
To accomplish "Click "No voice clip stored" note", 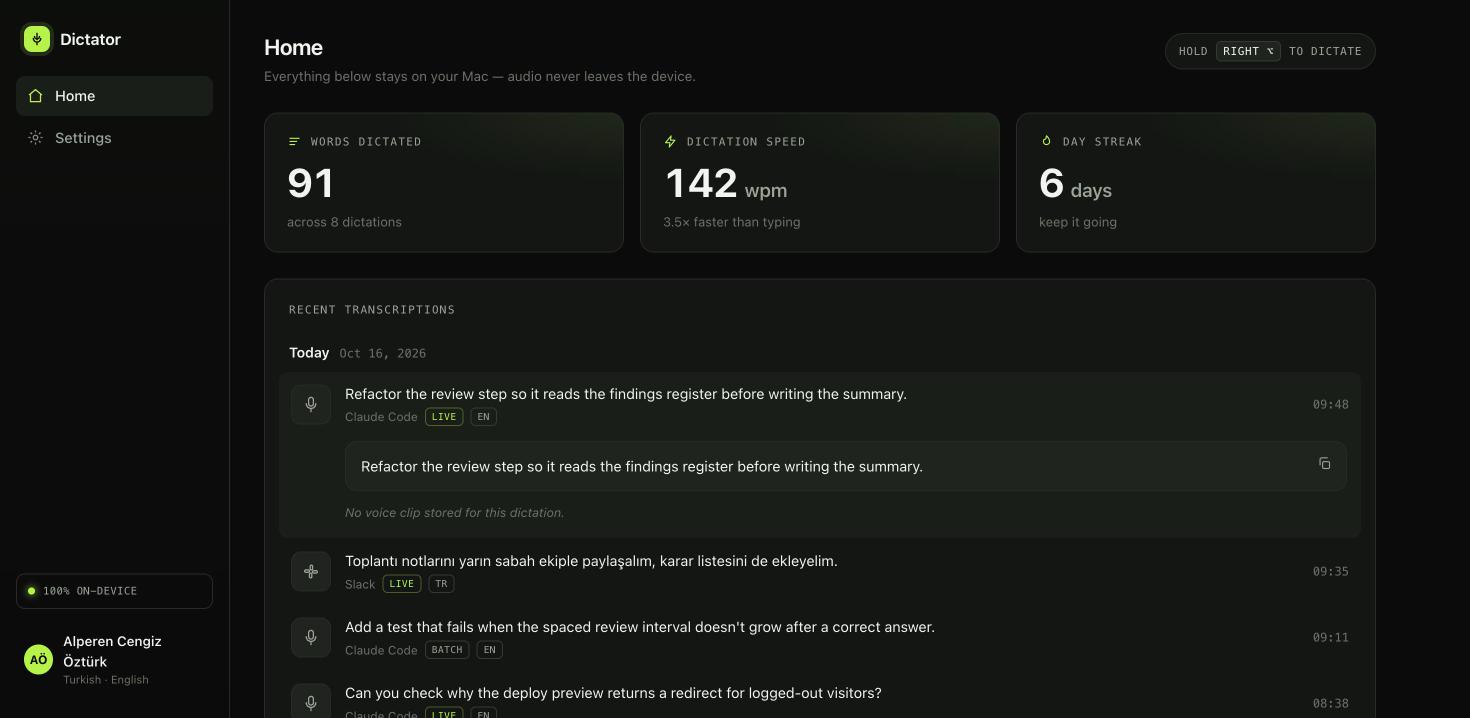I will (455, 512).
